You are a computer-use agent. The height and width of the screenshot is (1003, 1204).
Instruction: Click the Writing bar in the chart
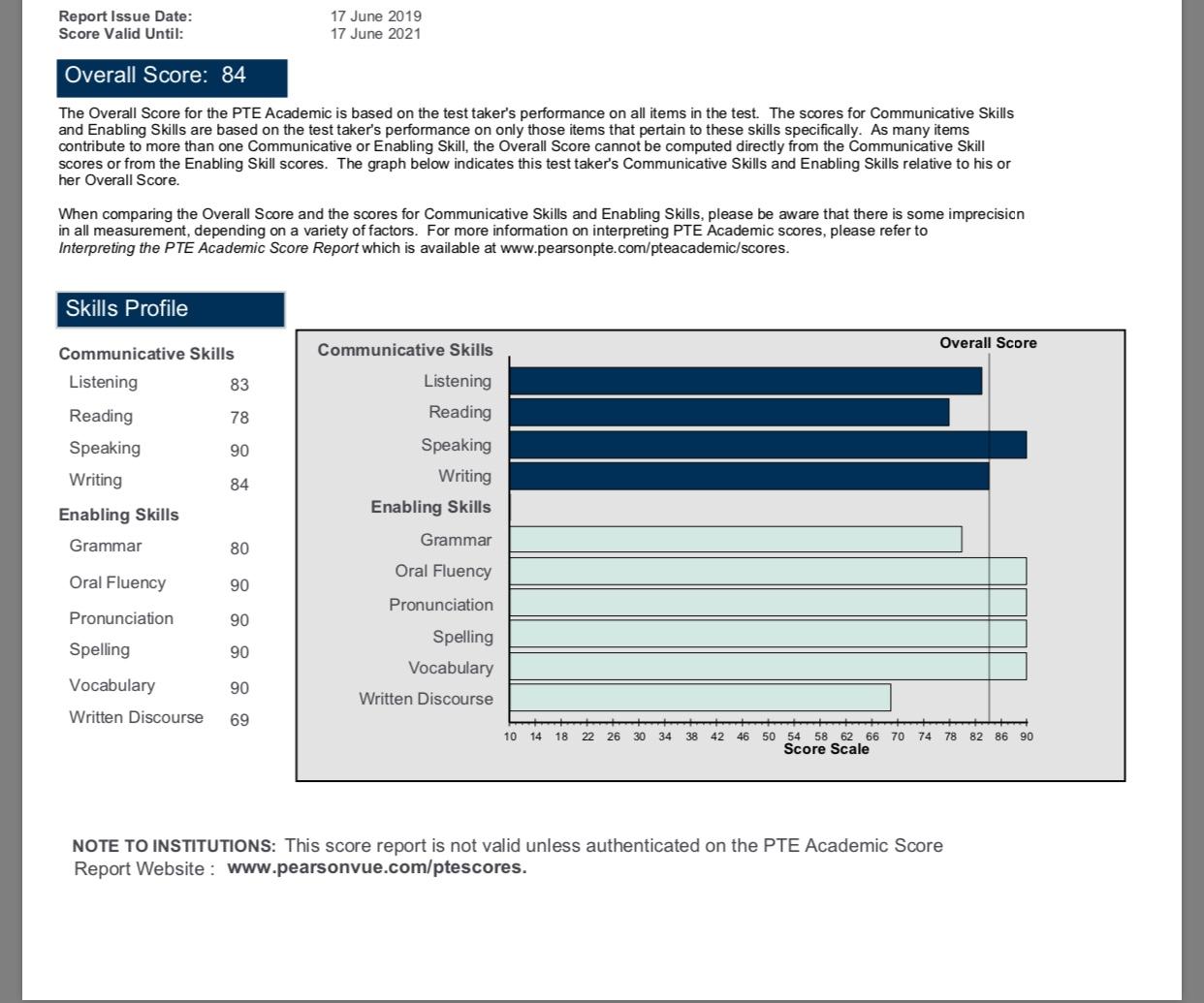point(747,477)
